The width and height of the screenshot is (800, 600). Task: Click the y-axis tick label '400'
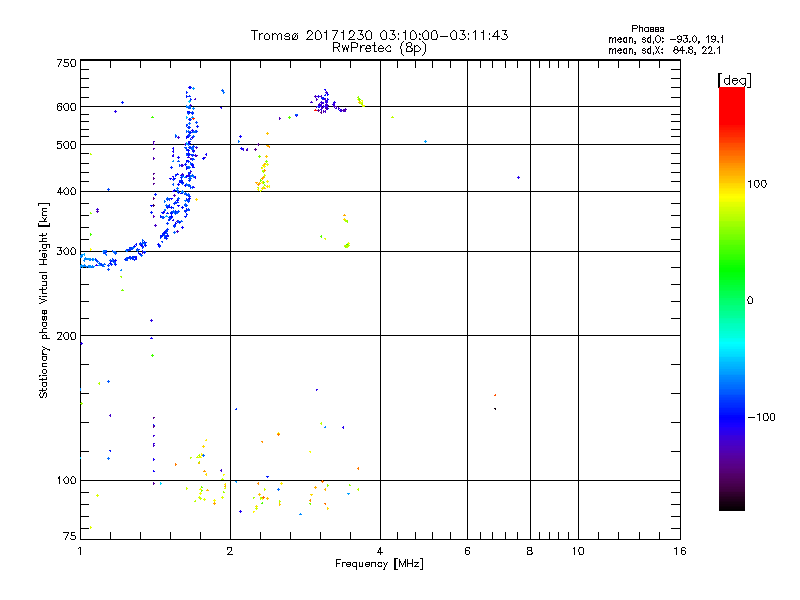[66, 192]
